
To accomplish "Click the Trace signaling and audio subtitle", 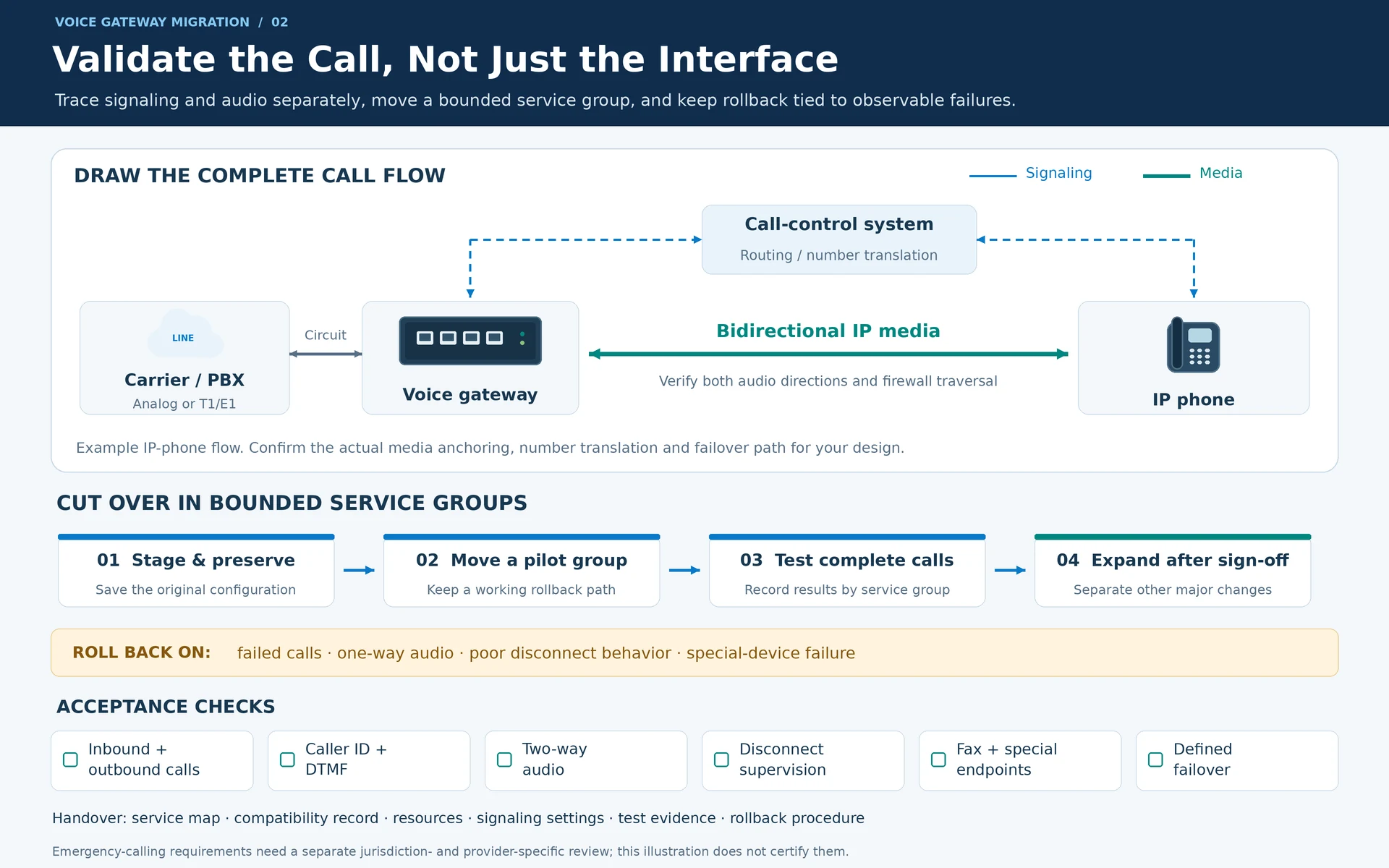I will [535, 100].
